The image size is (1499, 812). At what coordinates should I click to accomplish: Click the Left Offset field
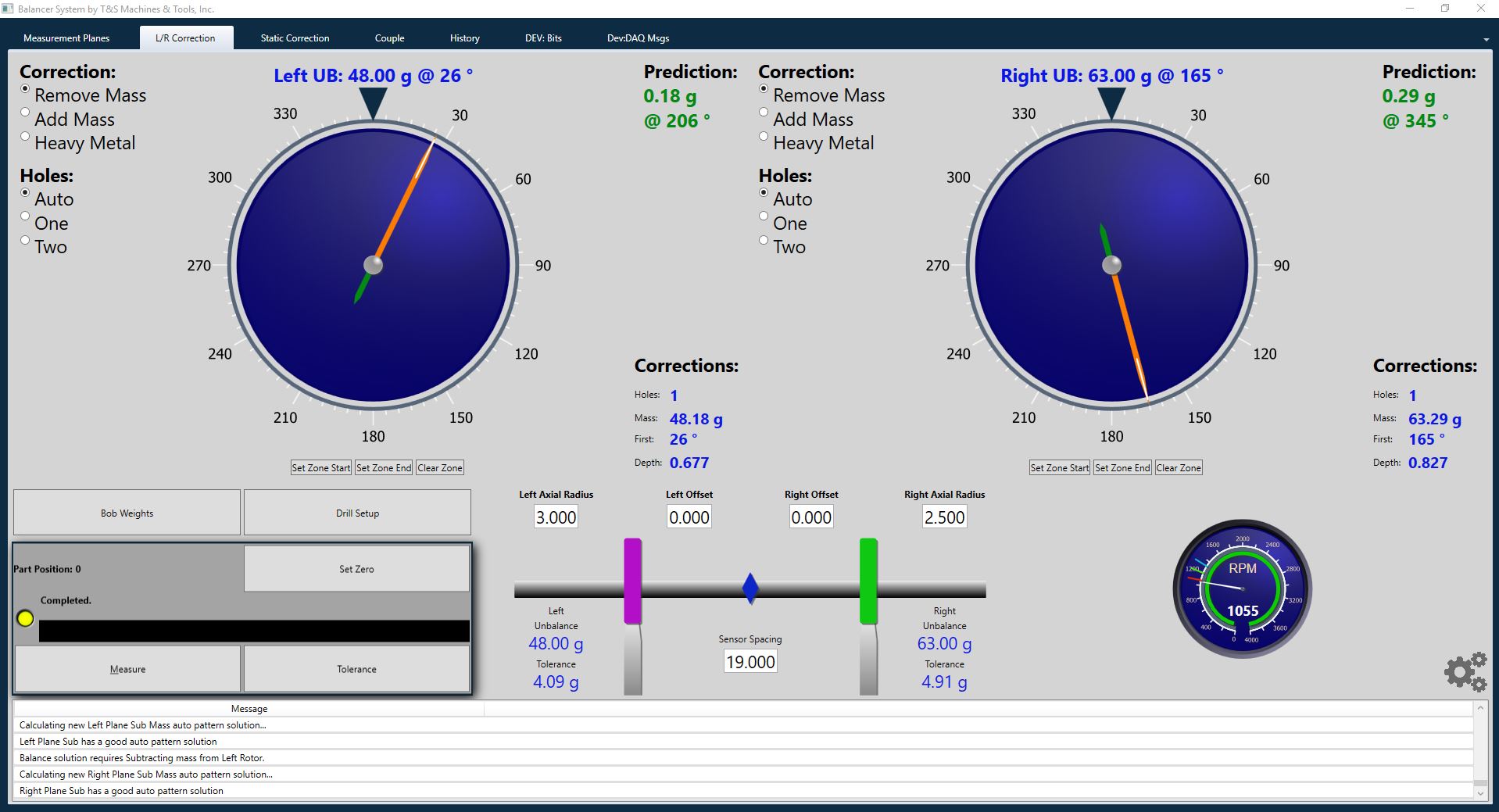689,517
